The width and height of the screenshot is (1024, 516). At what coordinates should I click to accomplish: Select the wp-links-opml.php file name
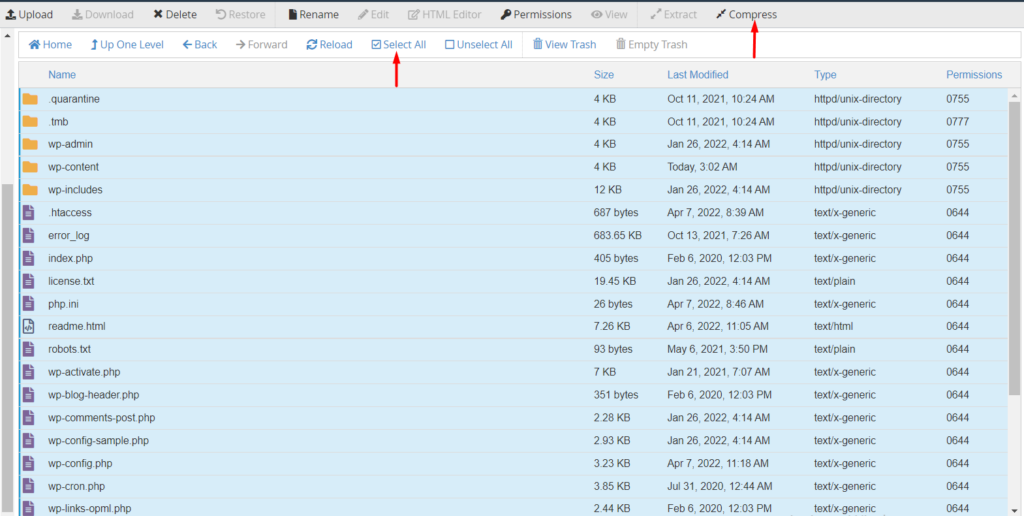click(90, 508)
